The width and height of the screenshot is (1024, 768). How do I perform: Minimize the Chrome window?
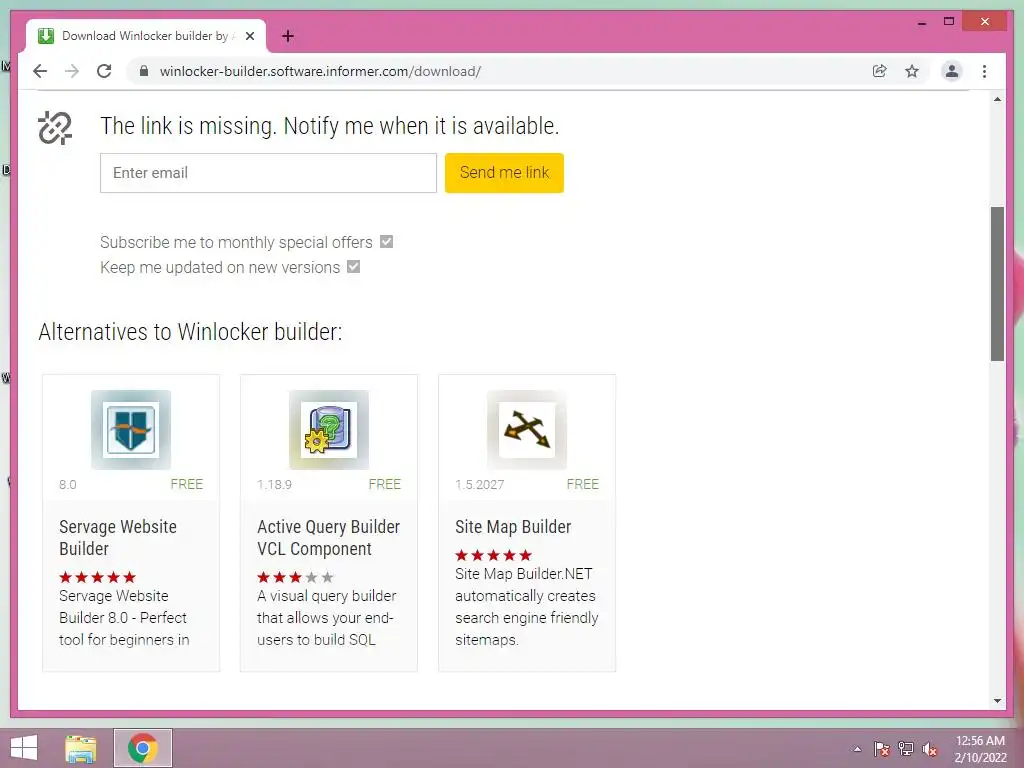point(921,22)
